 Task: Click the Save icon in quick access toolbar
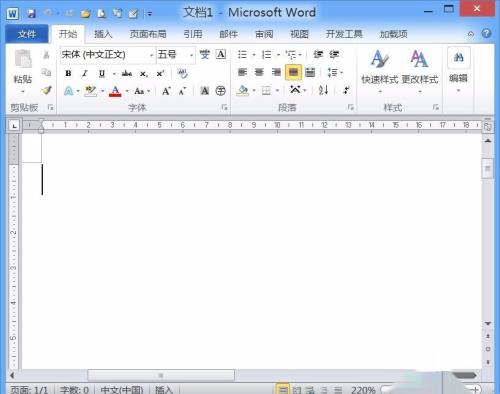click(x=31, y=14)
